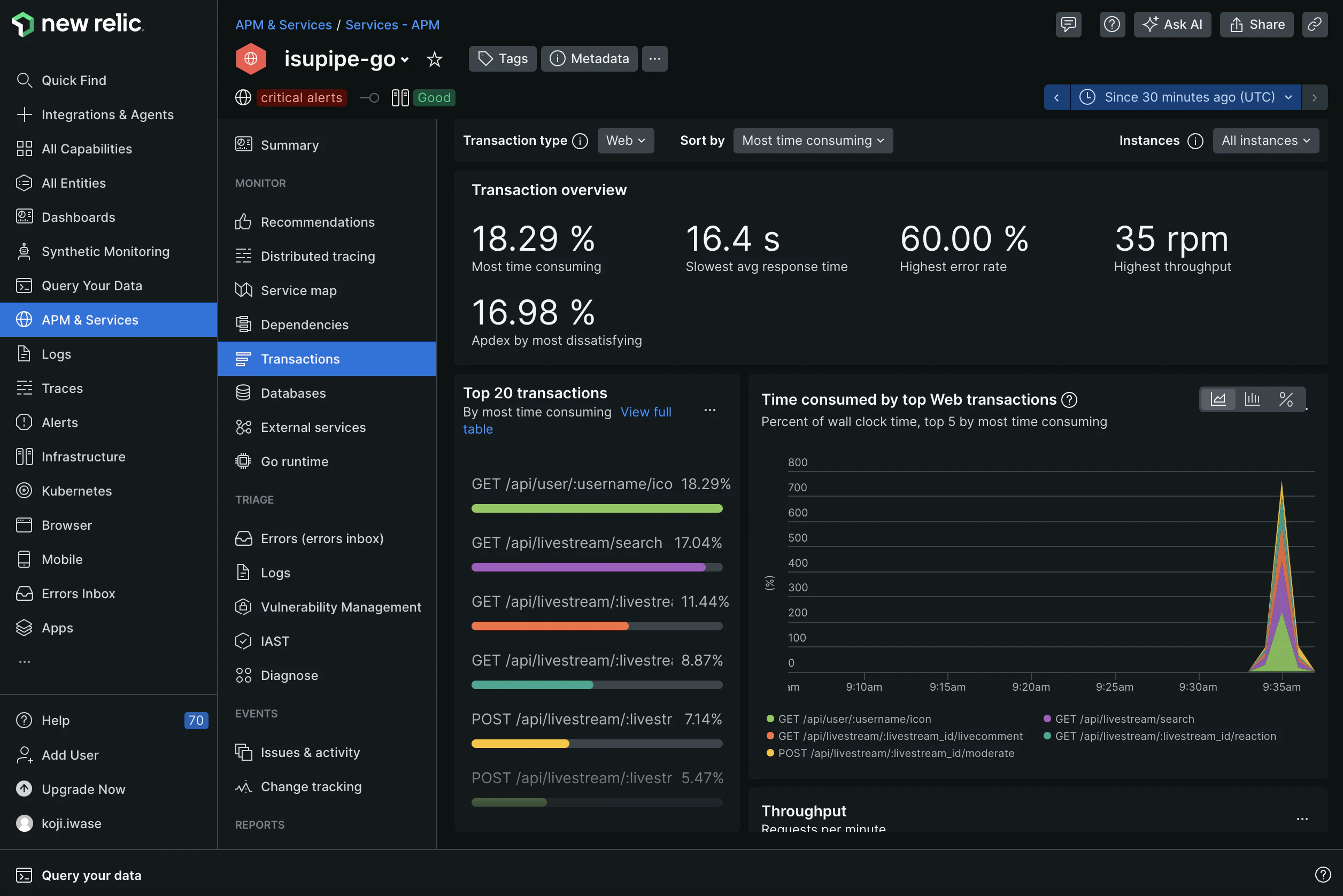Click the left sidebar more ellipsis
The image size is (1343, 896).
24,662
